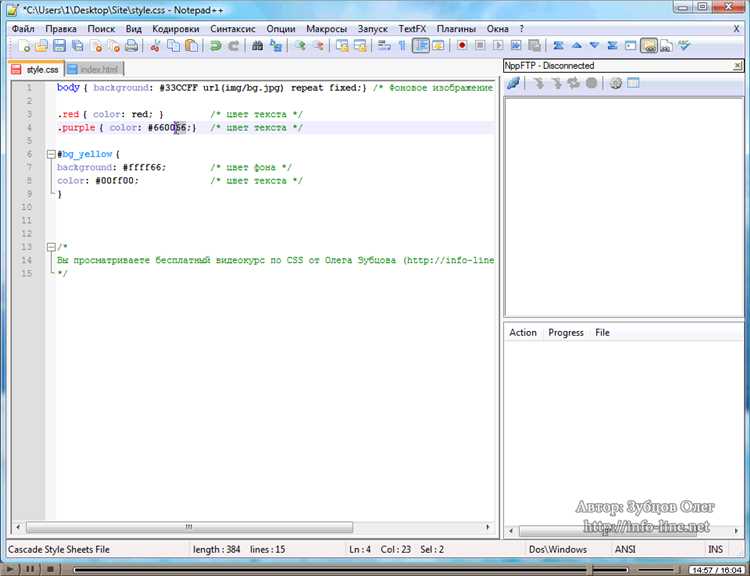Click the NppFTP connect icon
This screenshot has width=750, height=576.
(513, 83)
